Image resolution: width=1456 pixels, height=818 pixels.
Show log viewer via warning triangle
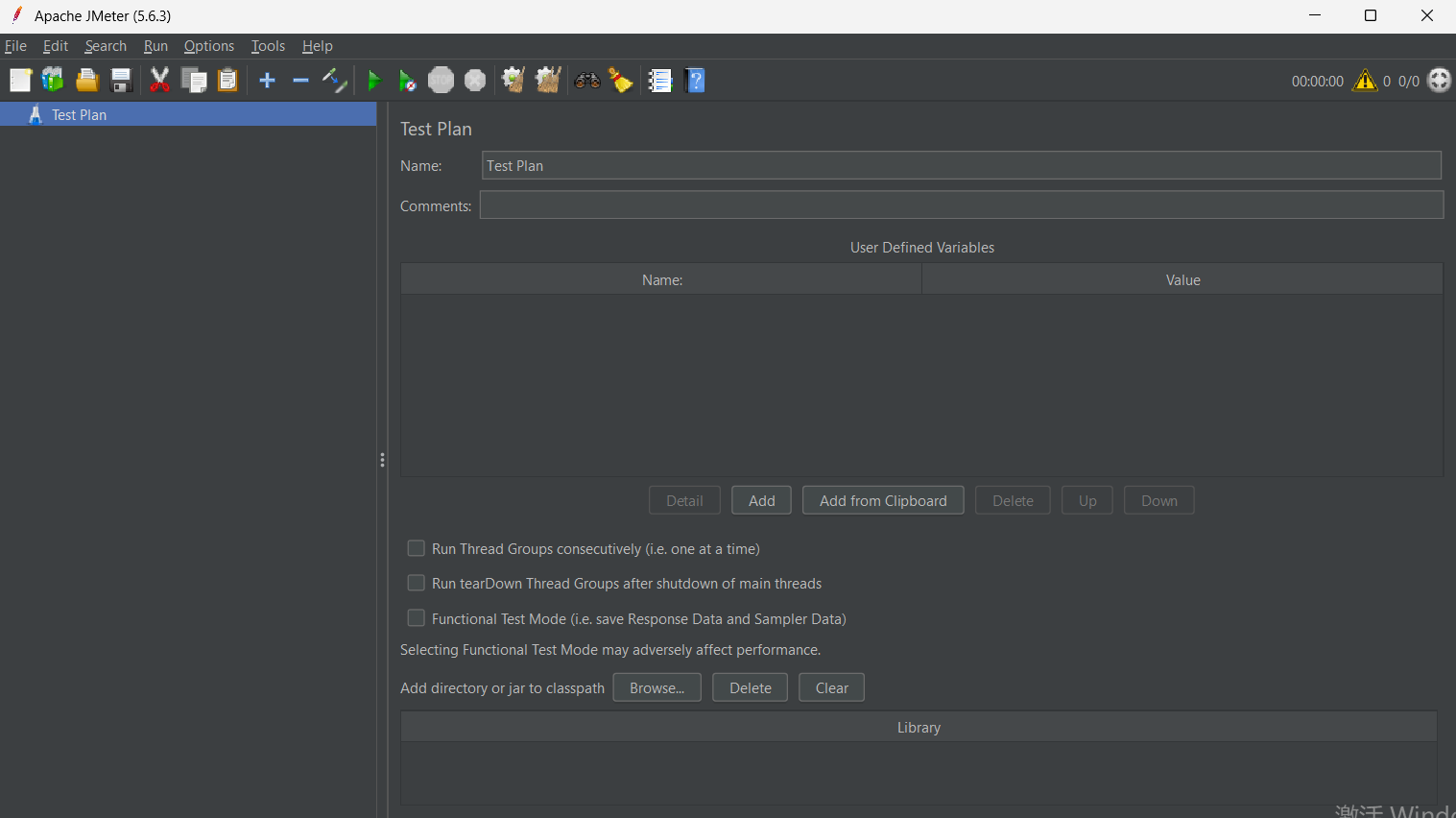tap(1364, 81)
